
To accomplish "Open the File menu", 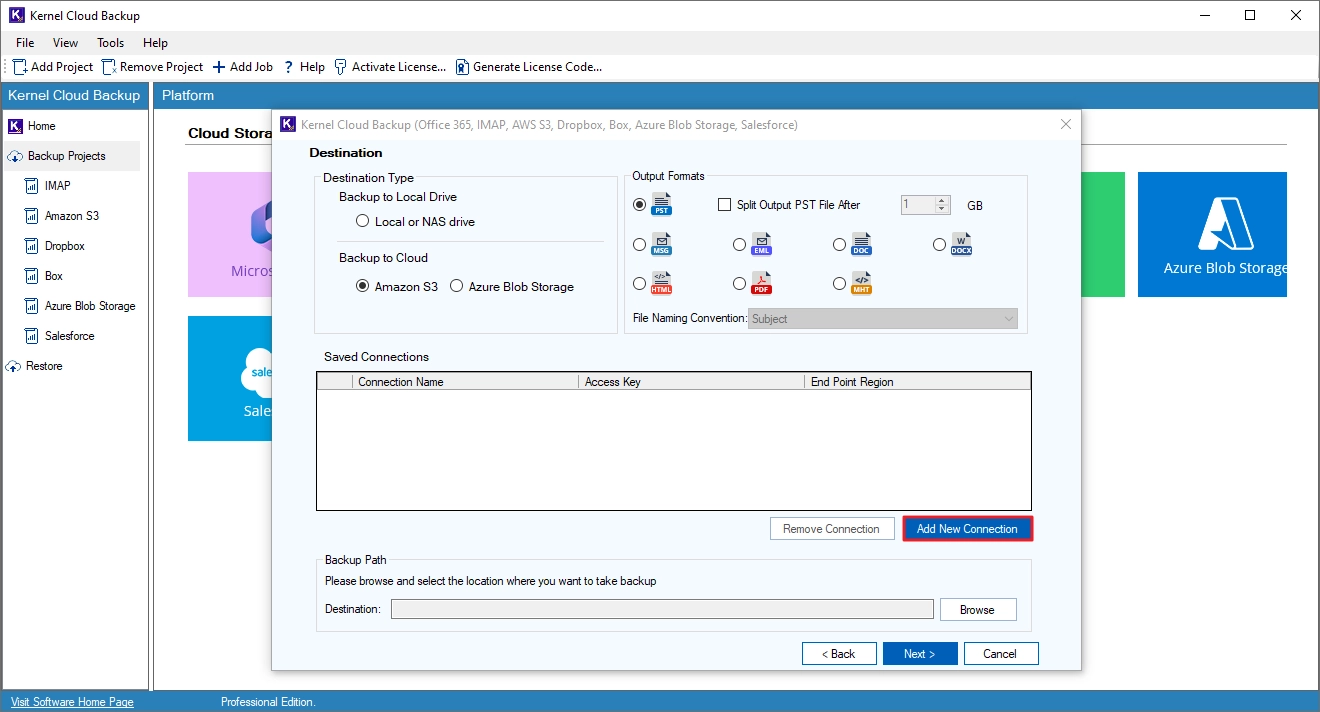I will pos(25,43).
